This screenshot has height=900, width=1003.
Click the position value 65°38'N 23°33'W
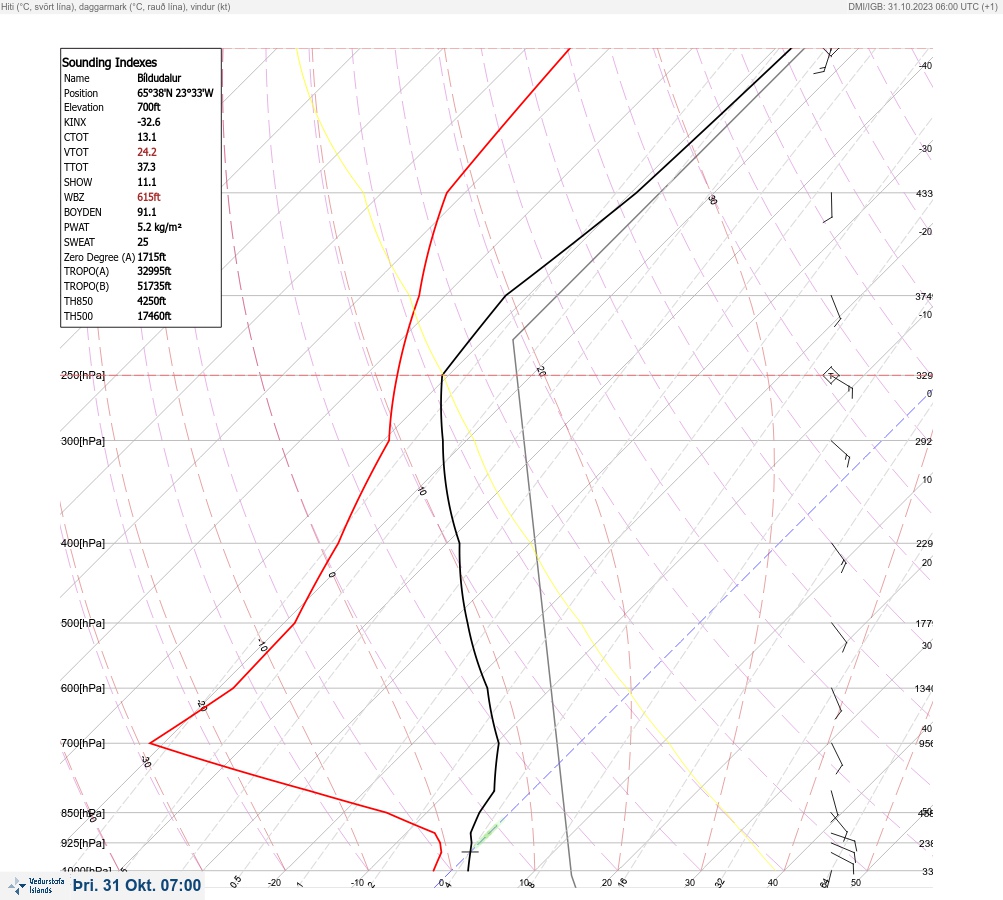175,93
